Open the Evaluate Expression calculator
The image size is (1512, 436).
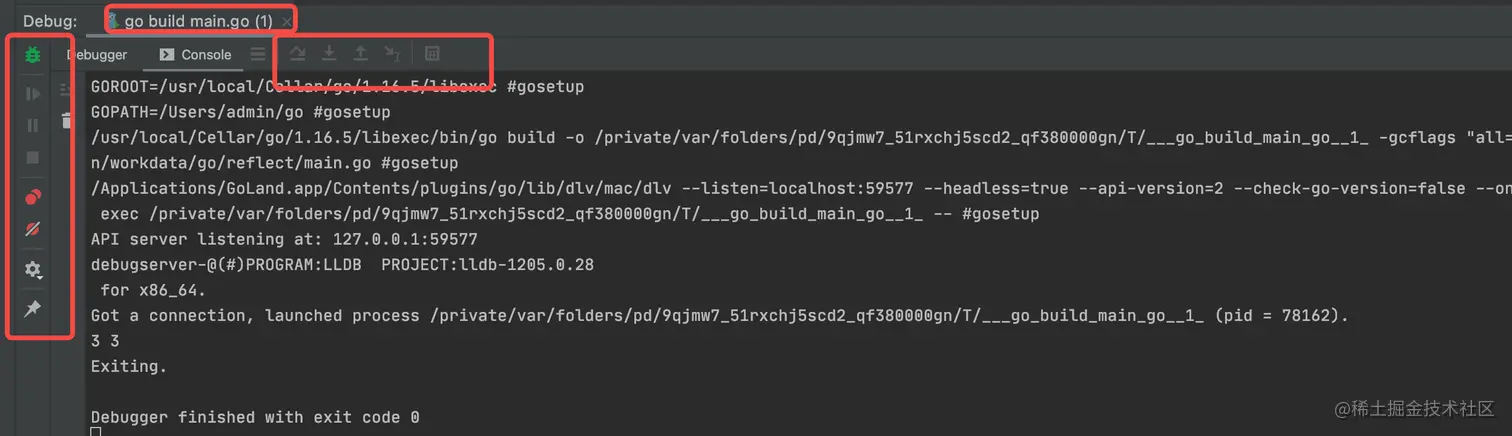click(x=432, y=53)
